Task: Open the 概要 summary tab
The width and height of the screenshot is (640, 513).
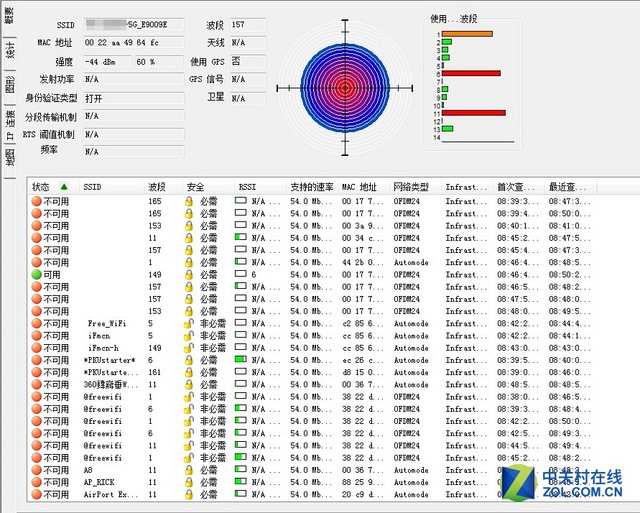Action: [x=9, y=16]
